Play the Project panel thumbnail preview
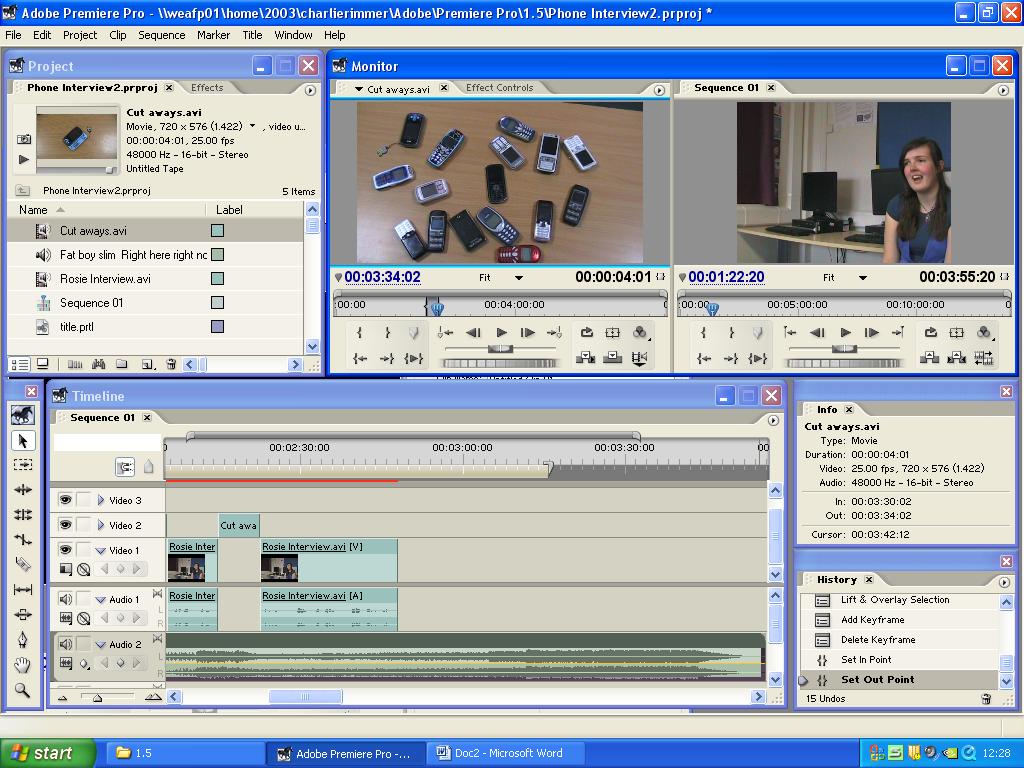This screenshot has width=1024, height=768. tap(24, 159)
